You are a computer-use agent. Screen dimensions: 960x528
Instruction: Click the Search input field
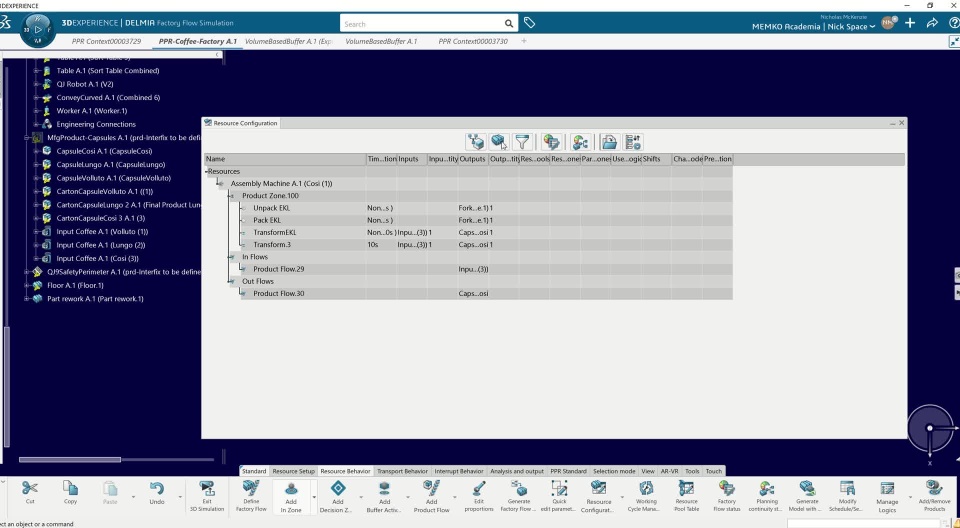[x=422, y=24]
